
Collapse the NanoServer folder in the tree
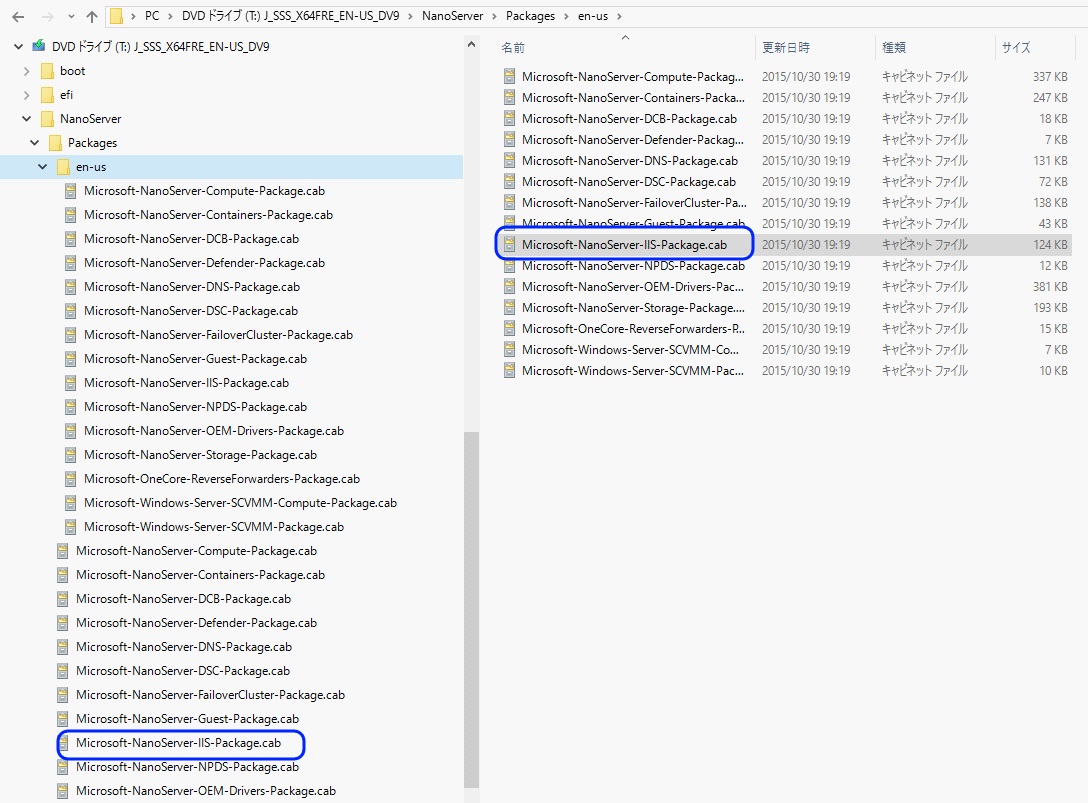pos(26,119)
